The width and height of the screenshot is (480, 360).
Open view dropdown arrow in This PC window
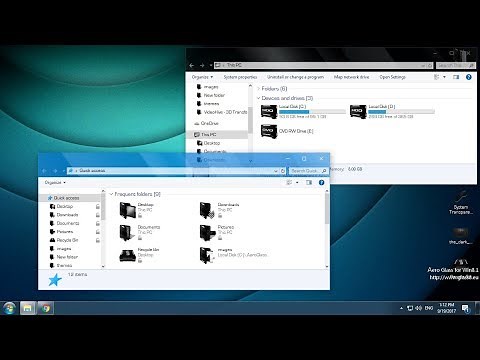[x=444, y=77]
